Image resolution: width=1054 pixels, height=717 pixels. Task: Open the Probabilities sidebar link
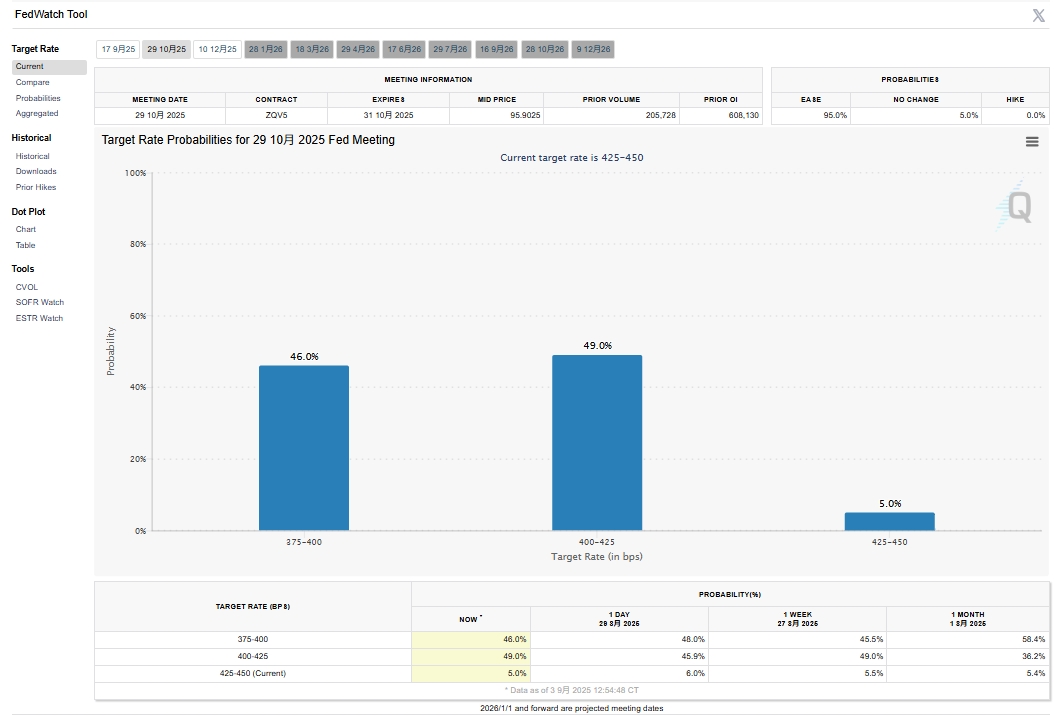pos(38,98)
